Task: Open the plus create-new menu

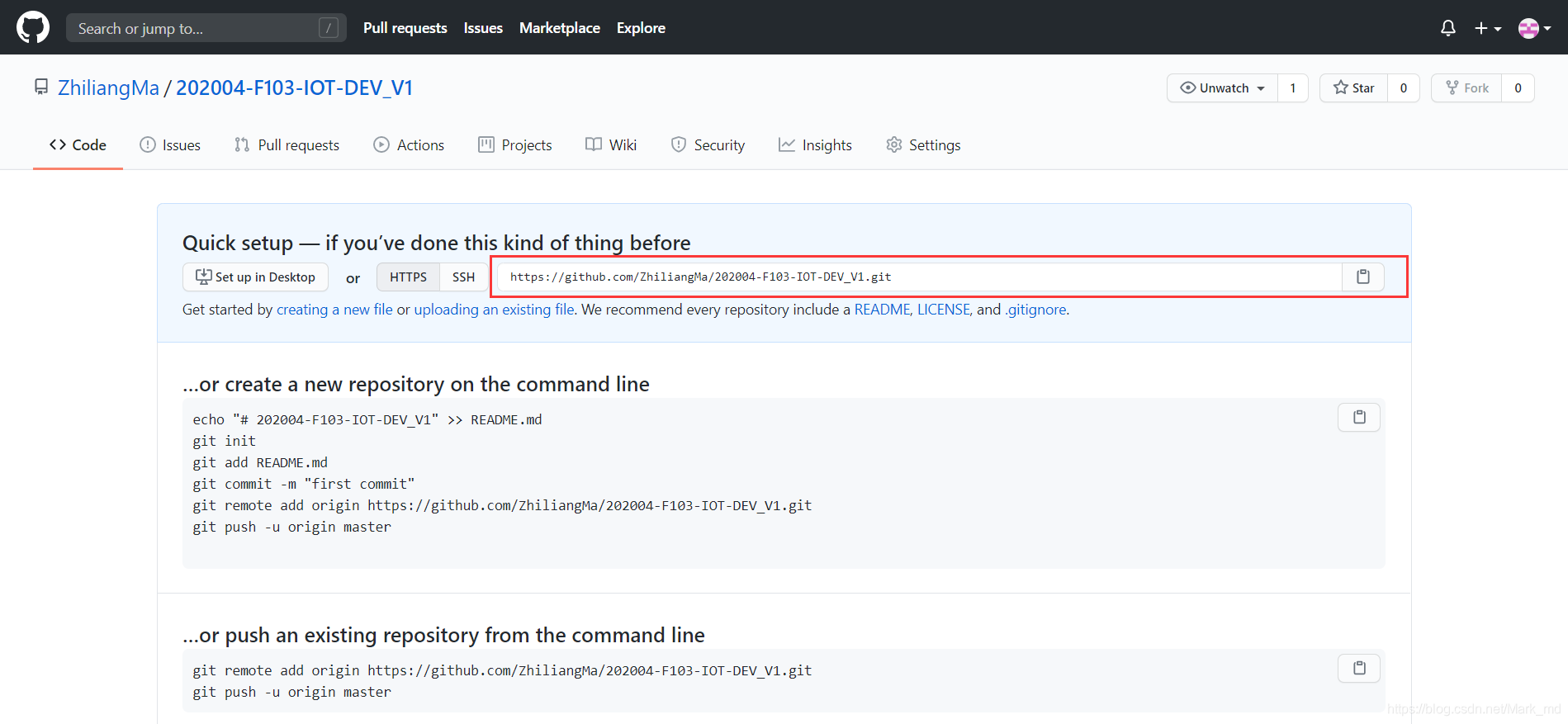Action: pos(1488,28)
